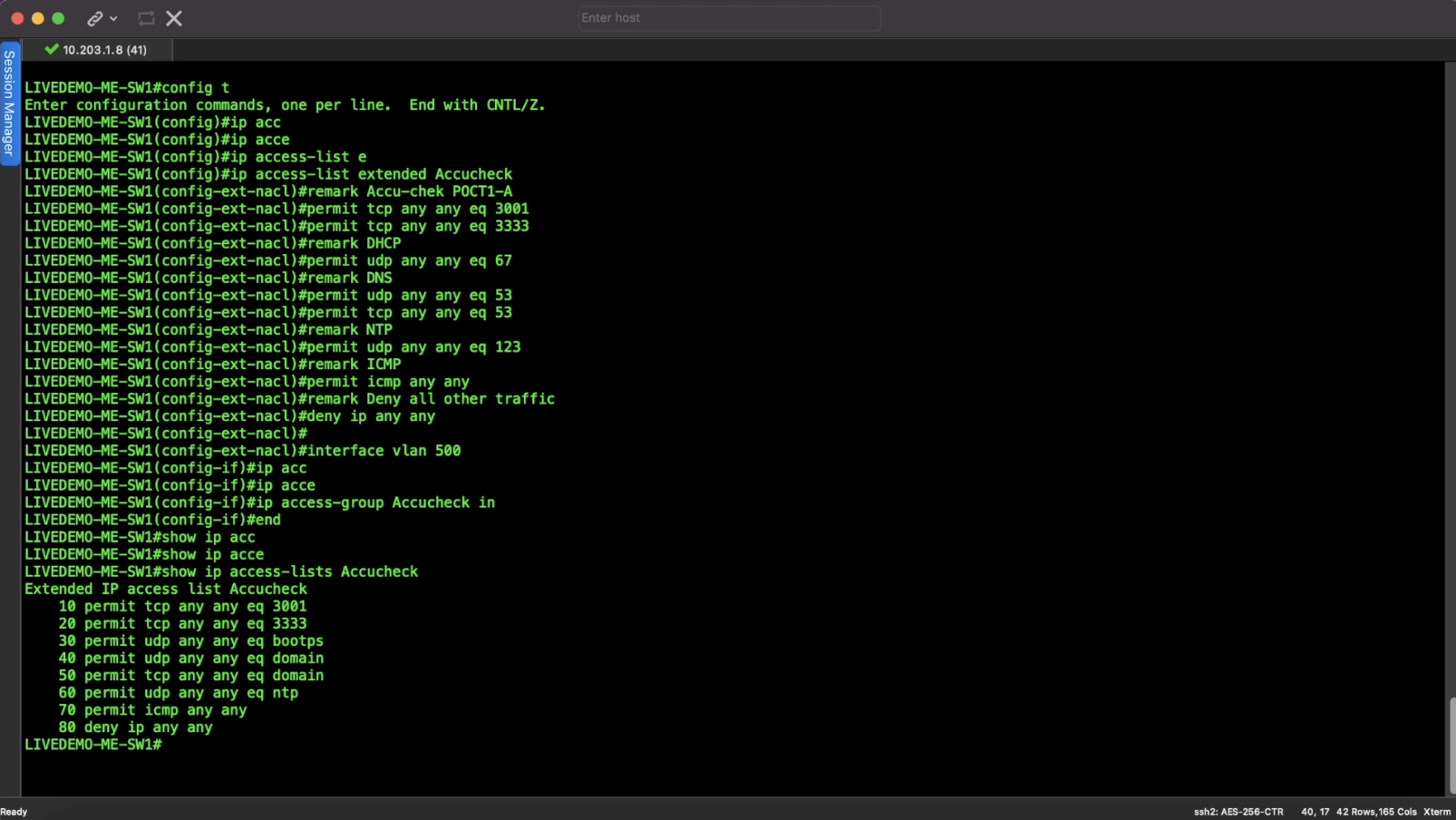Focus the Enter host field
The width and height of the screenshot is (1456, 820).
click(x=729, y=18)
